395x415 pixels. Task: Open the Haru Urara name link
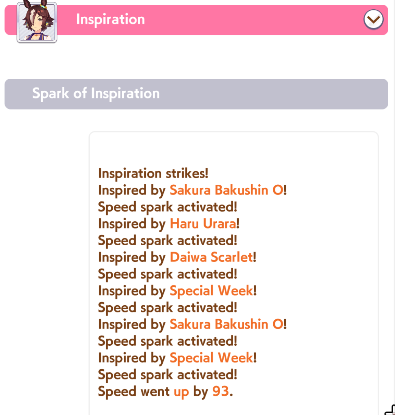[x=203, y=224]
